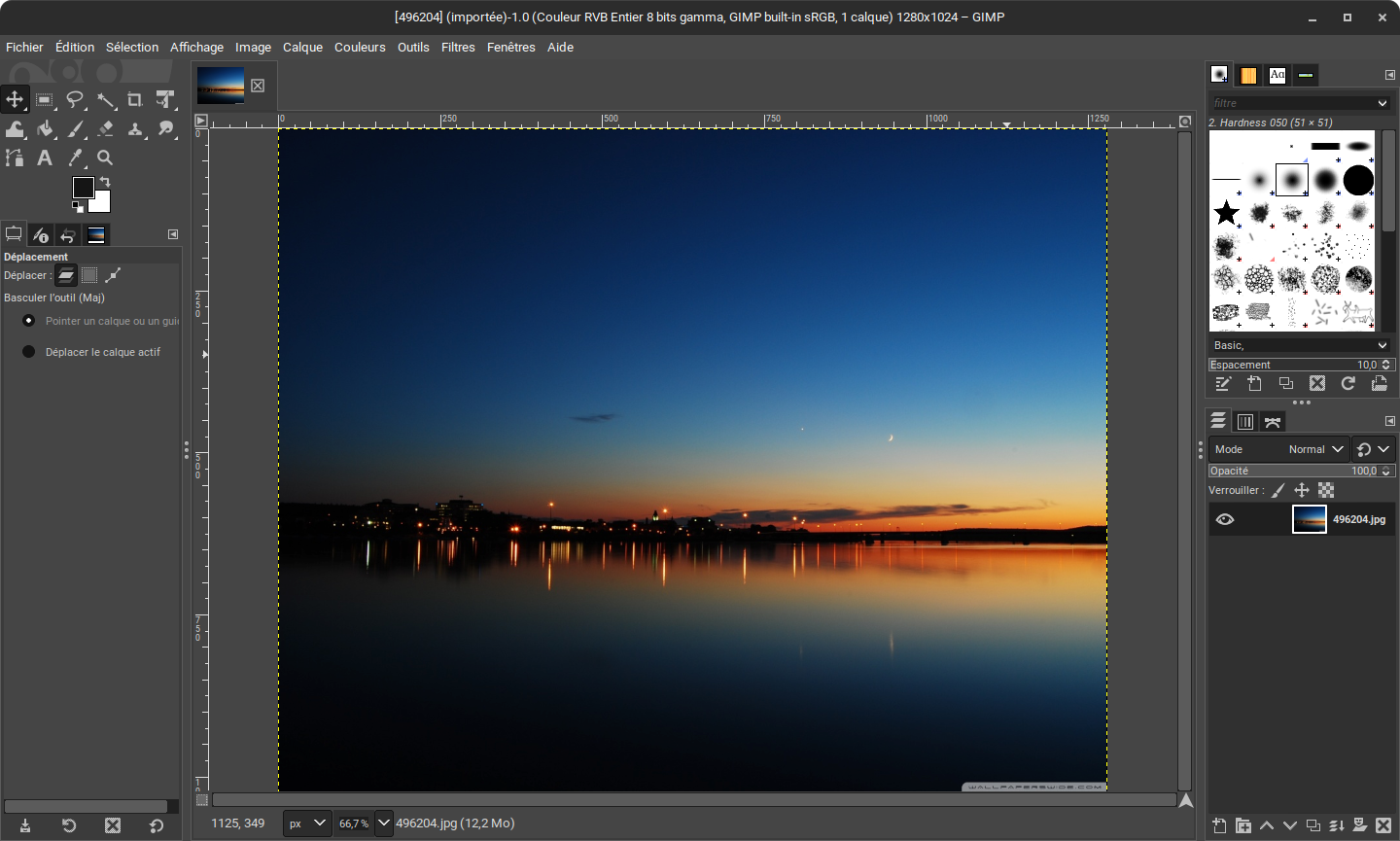Screen dimensions: 1400x841
Task: Open the Couleurs menu
Action: coord(360,47)
